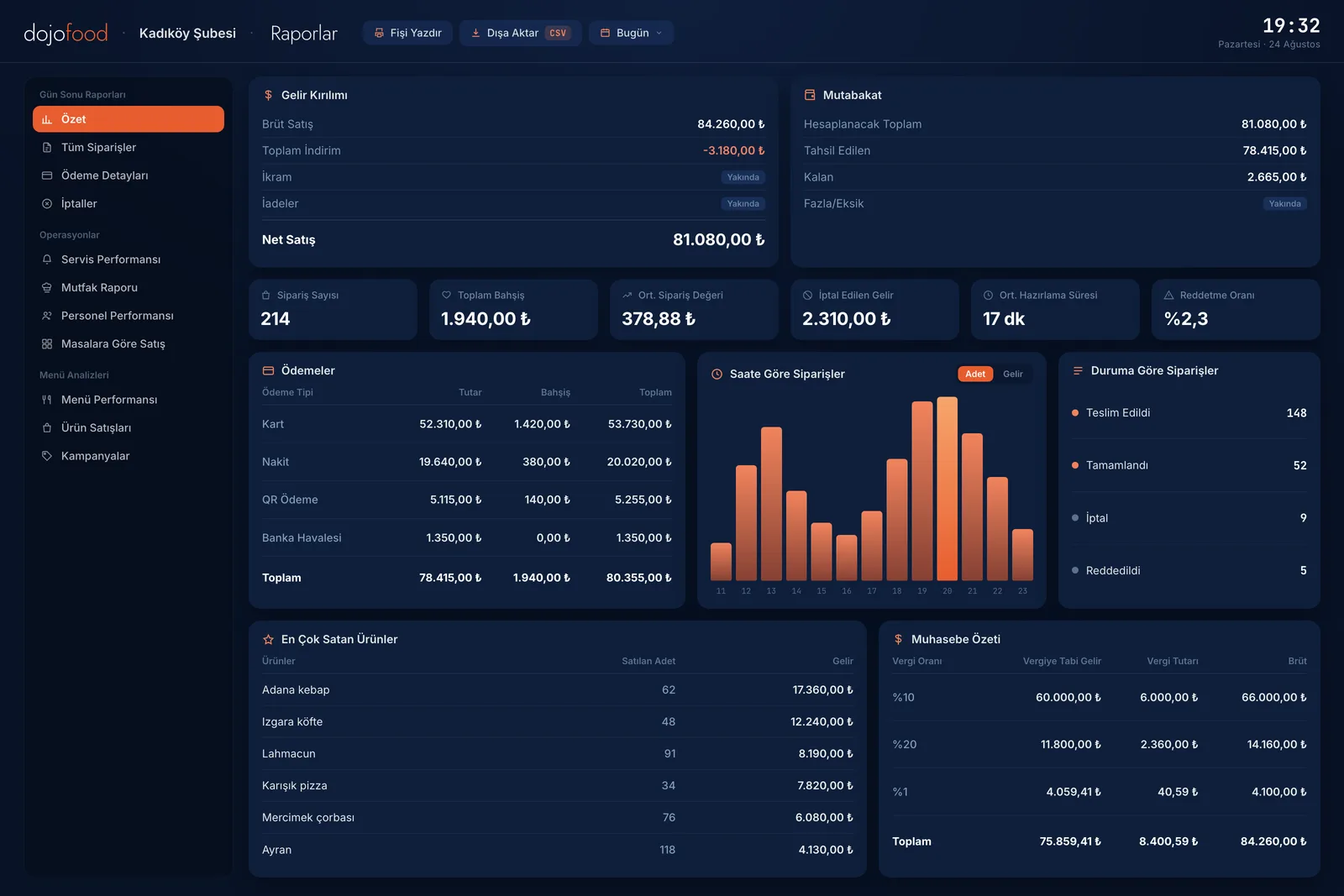
Task: Click the Kampanyalar tag icon
Action: pyautogui.click(x=47, y=456)
